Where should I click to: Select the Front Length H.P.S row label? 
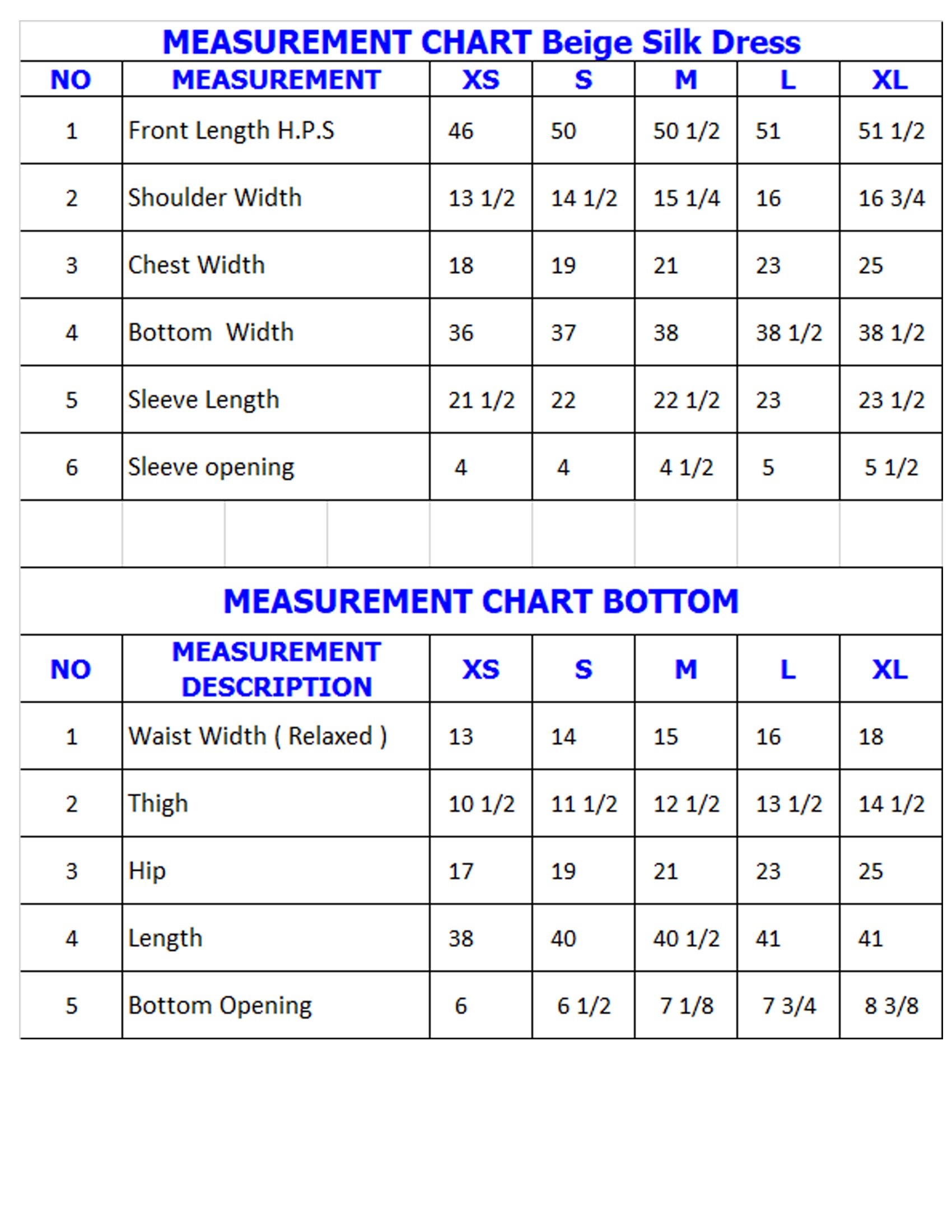coord(231,130)
